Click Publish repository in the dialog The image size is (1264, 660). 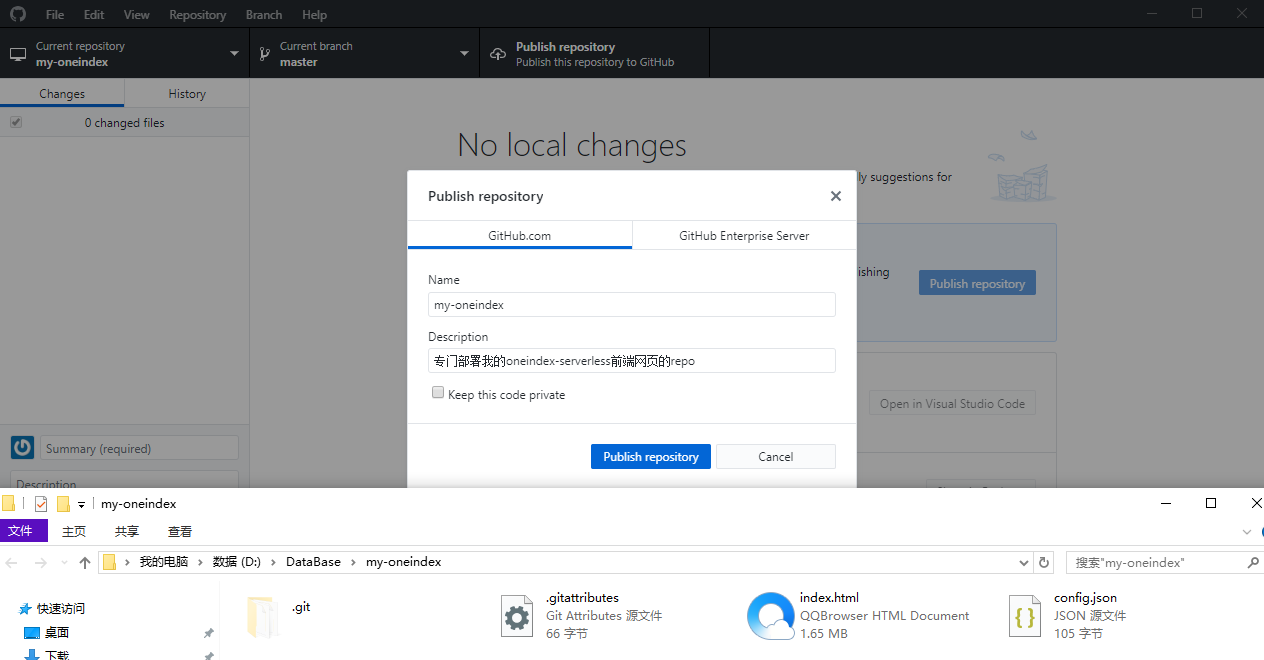point(650,456)
